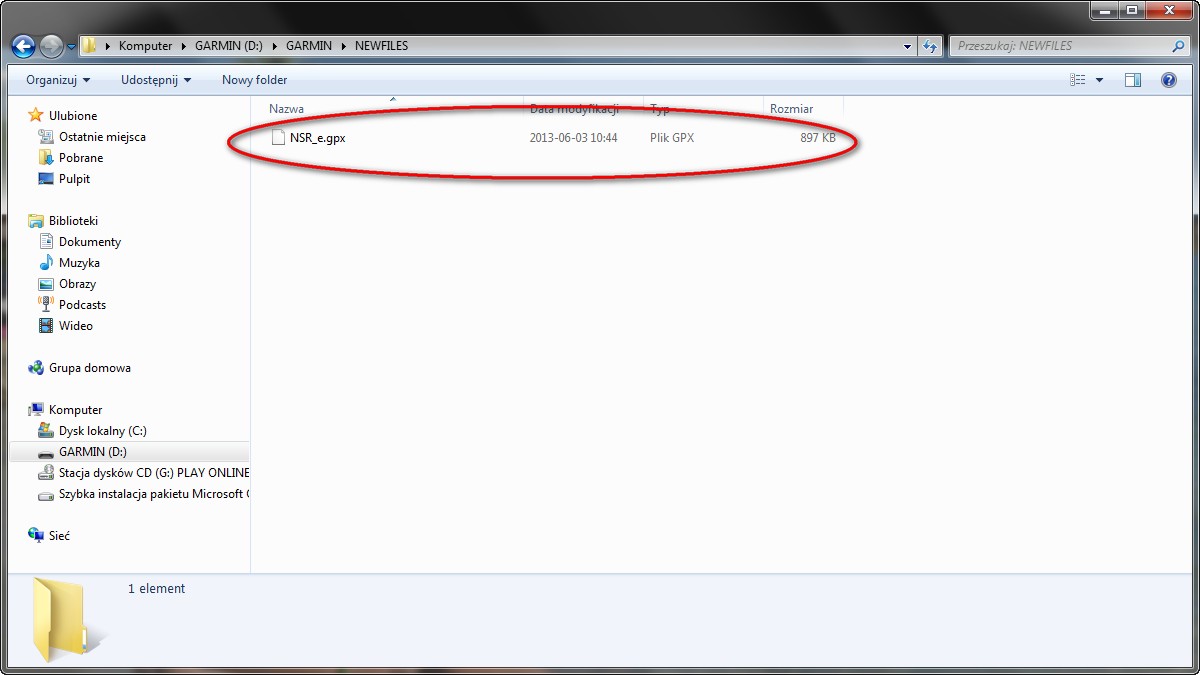Select Komputer in the navigation pane
1200x675 pixels.
pos(76,410)
